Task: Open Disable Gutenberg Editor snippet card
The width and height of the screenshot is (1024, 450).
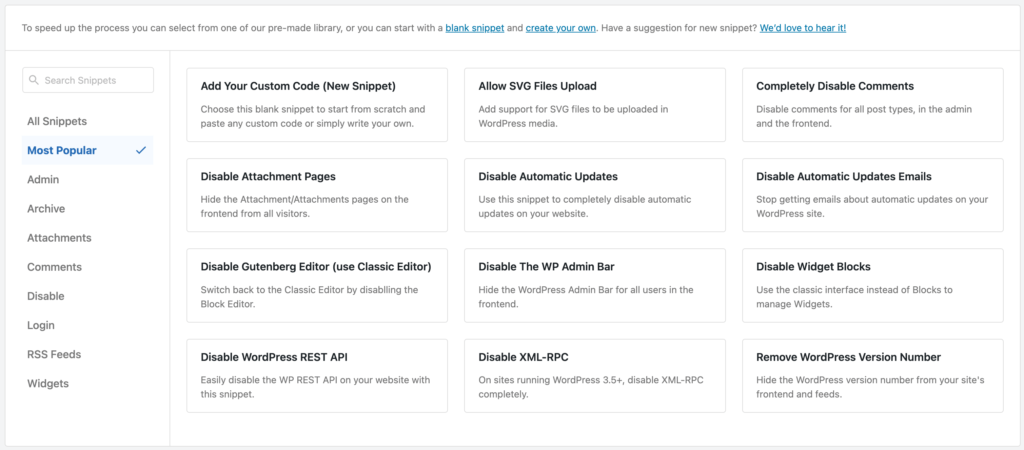Action: click(317, 285)
